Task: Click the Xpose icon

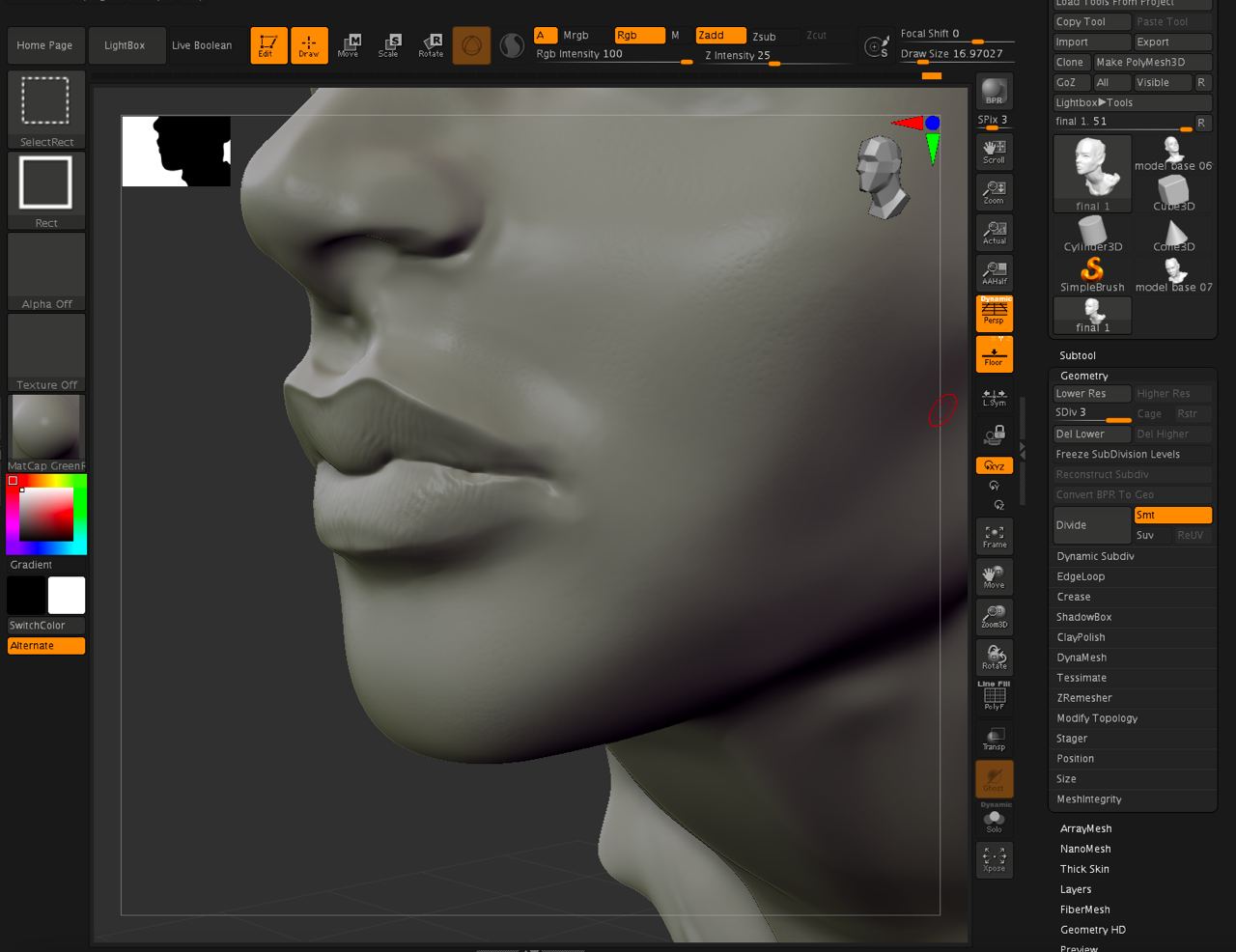Action: 994,859
